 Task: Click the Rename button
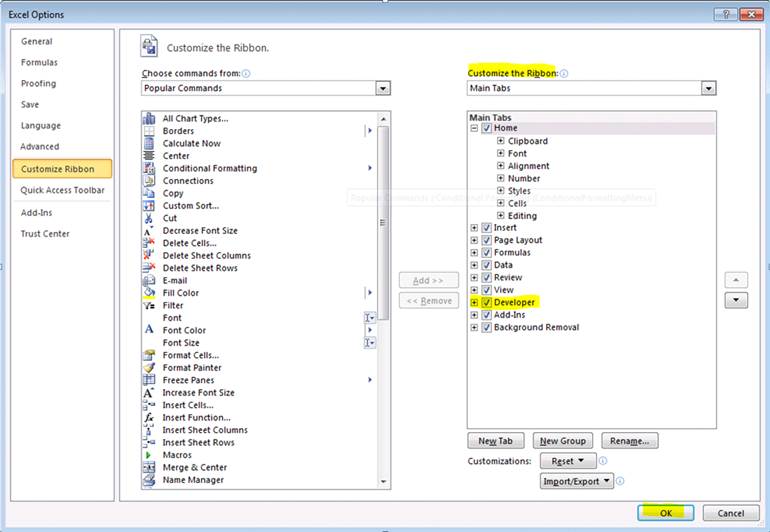[x=630, y=441]
